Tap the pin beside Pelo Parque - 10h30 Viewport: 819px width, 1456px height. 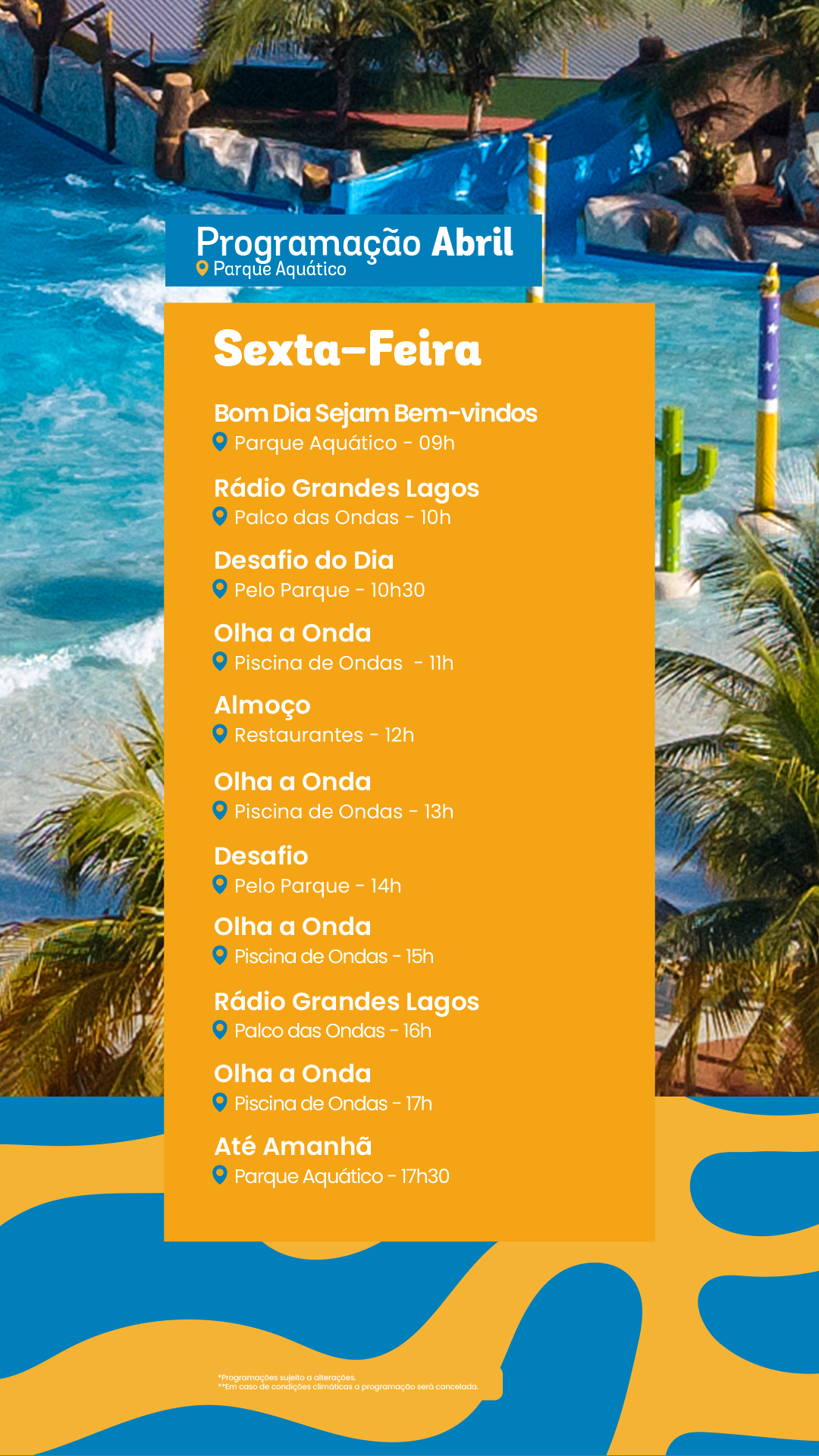point(220,588)
